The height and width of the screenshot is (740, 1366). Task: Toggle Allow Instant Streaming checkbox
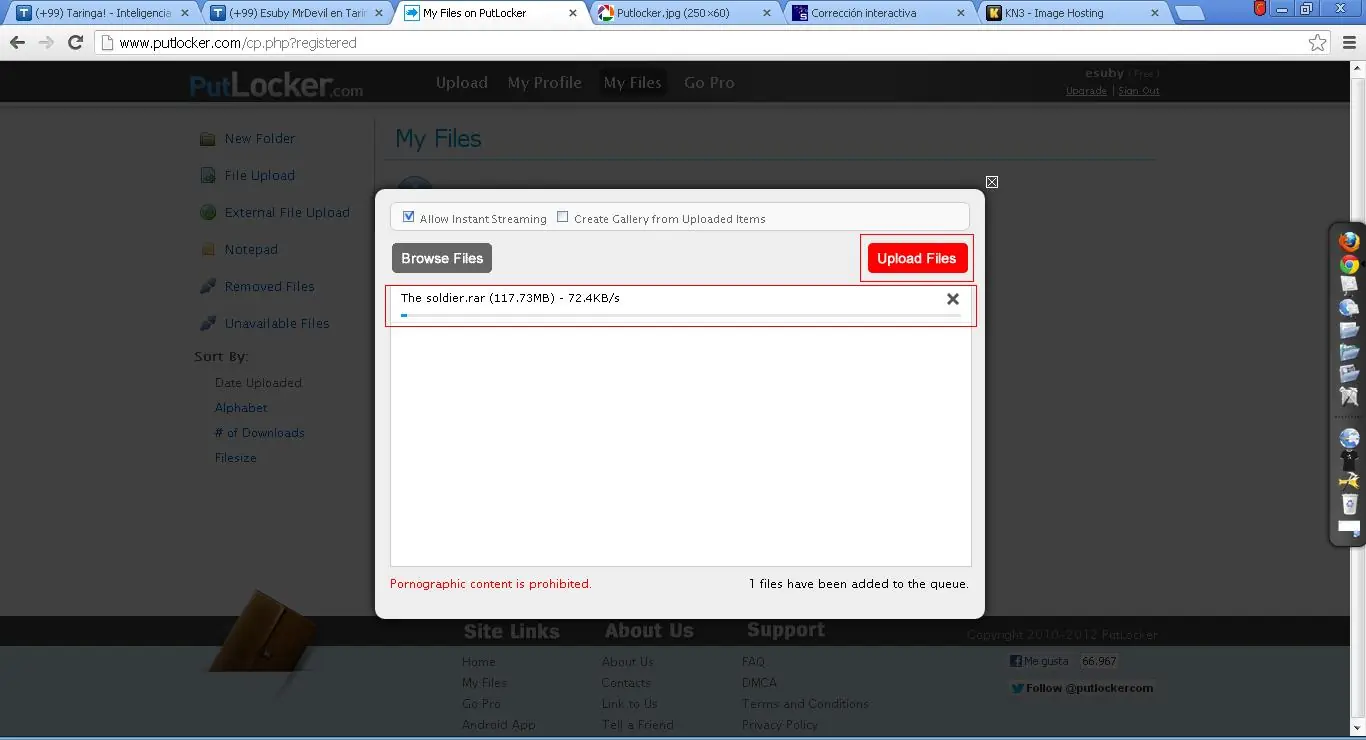(x=408, y=217)
